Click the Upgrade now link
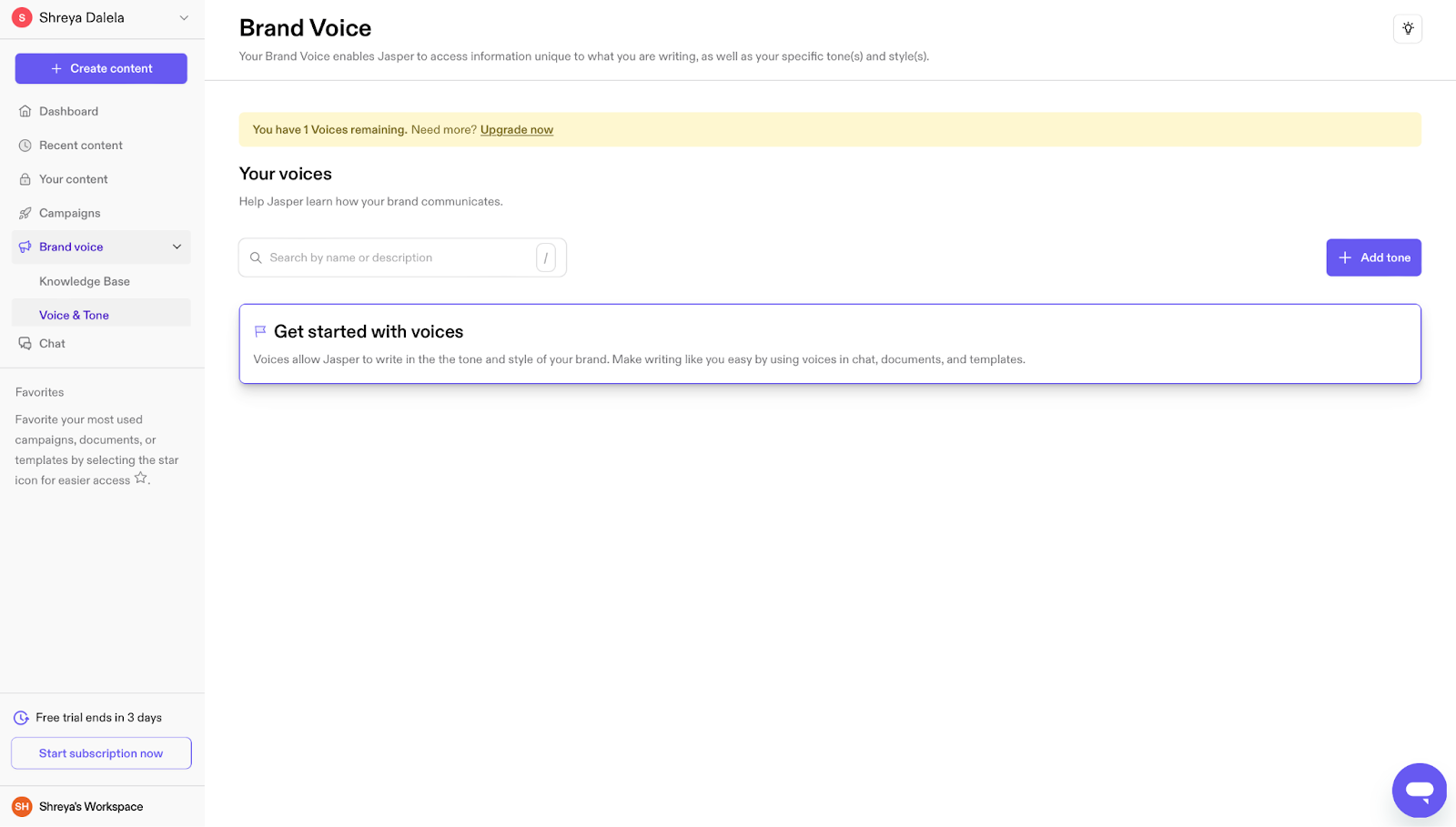Viewport: 1456px width, 827px height. [x=517, y=130]
